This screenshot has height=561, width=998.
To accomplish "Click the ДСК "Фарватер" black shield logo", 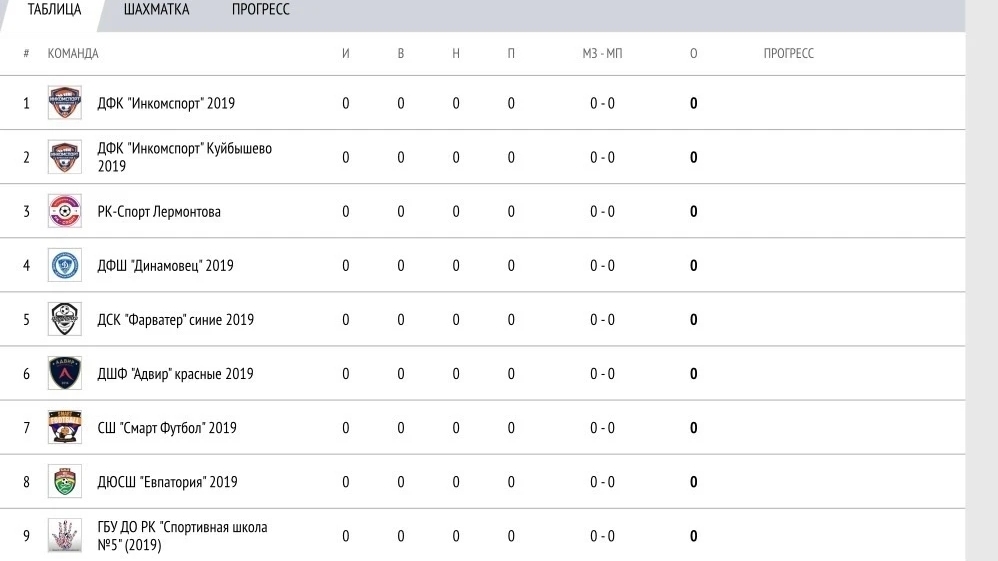I will [65, 320].
